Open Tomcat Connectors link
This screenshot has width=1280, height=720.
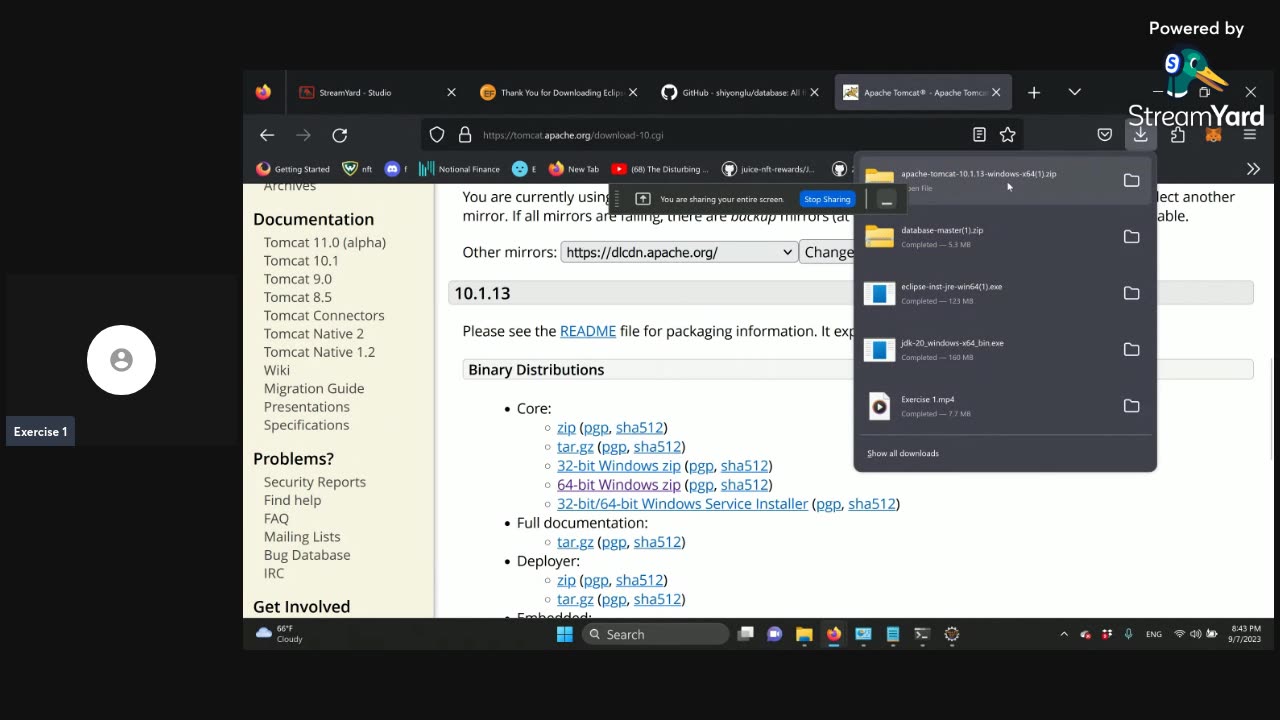coord(324,316)
